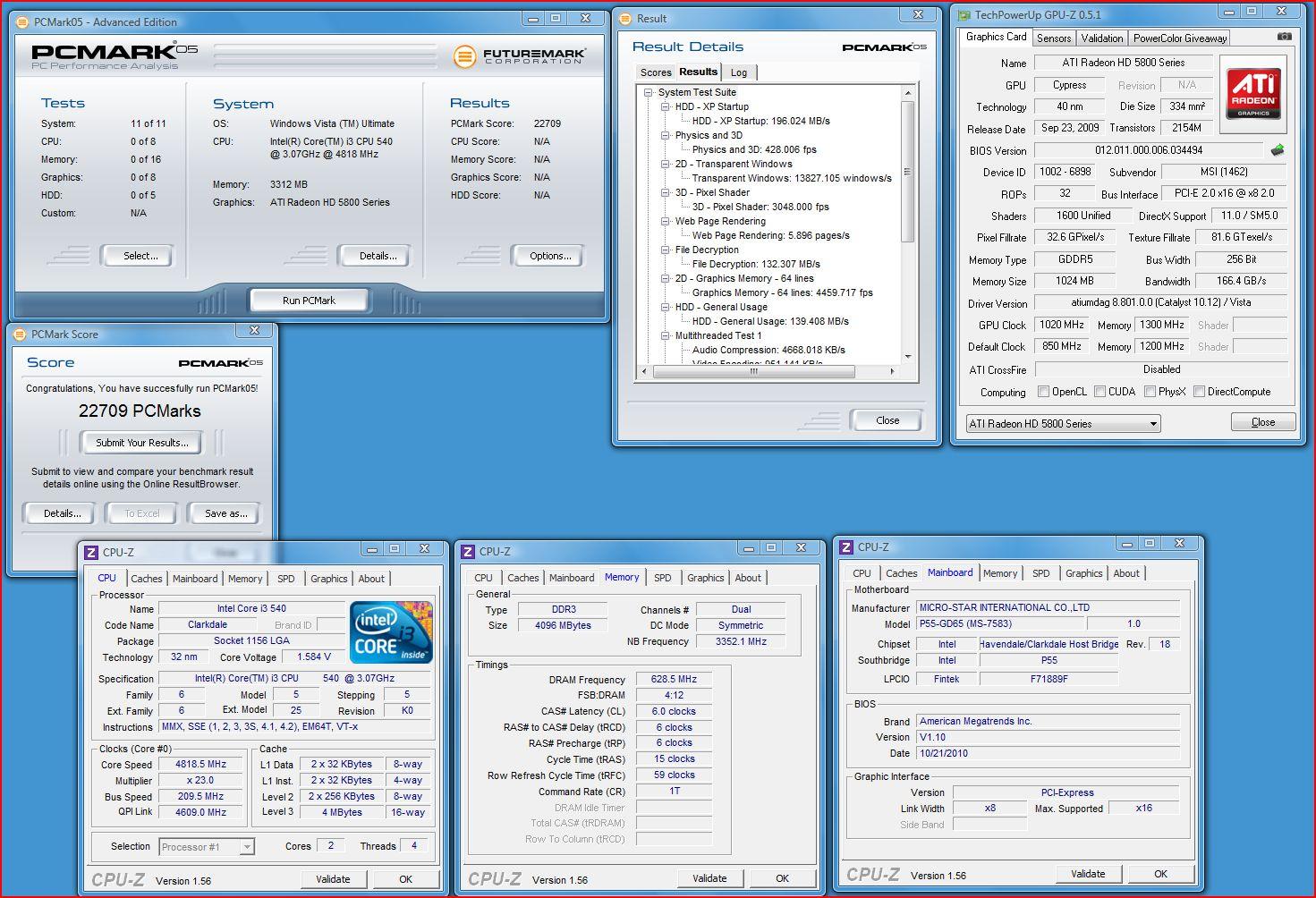Click the To Excel button
Image resolution: width=1316 pixels, height=898 pixels.
click(x=142, y=513)
